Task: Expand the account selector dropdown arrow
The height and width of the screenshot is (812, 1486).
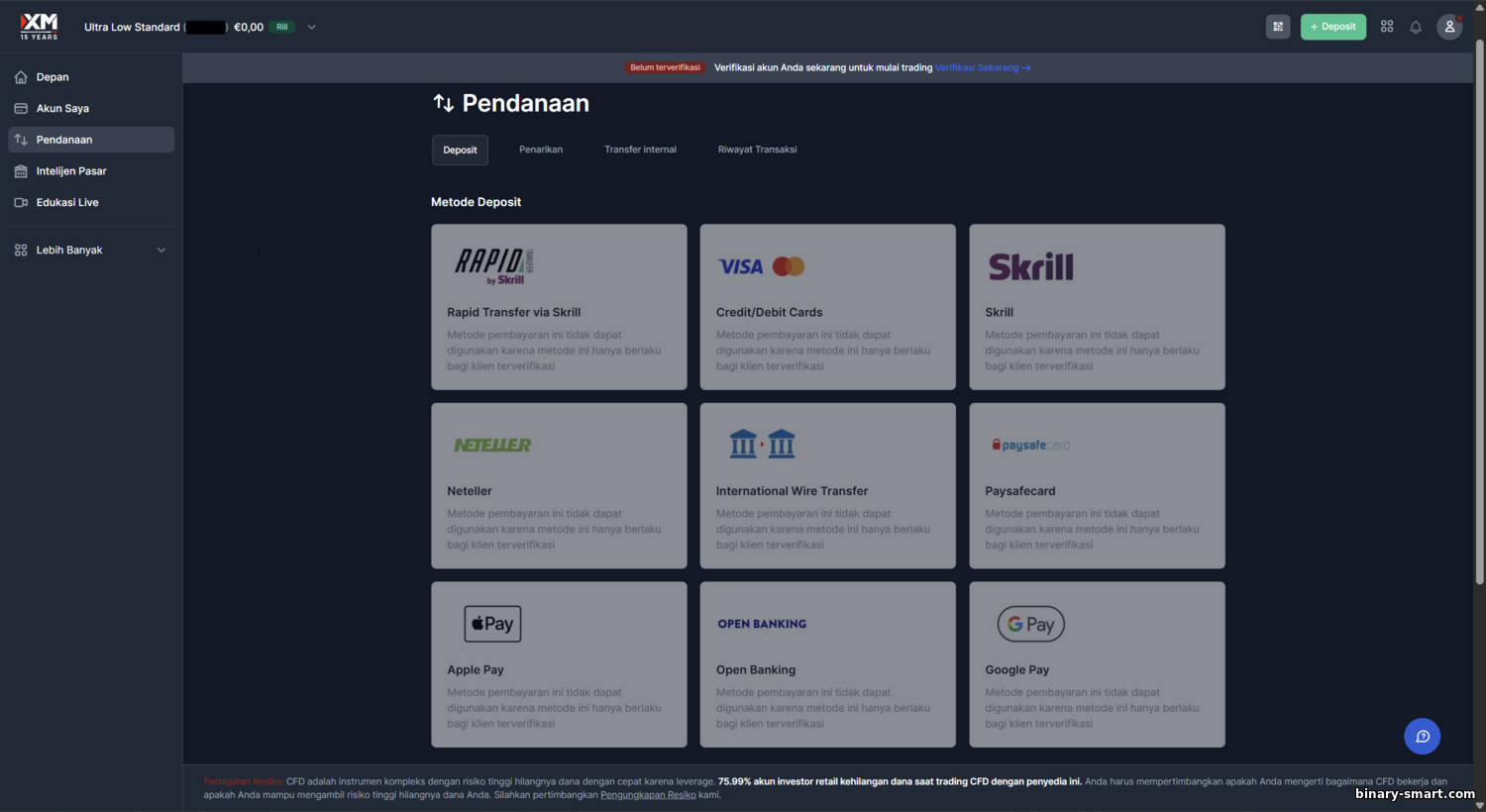Action: tap(311, 28)
